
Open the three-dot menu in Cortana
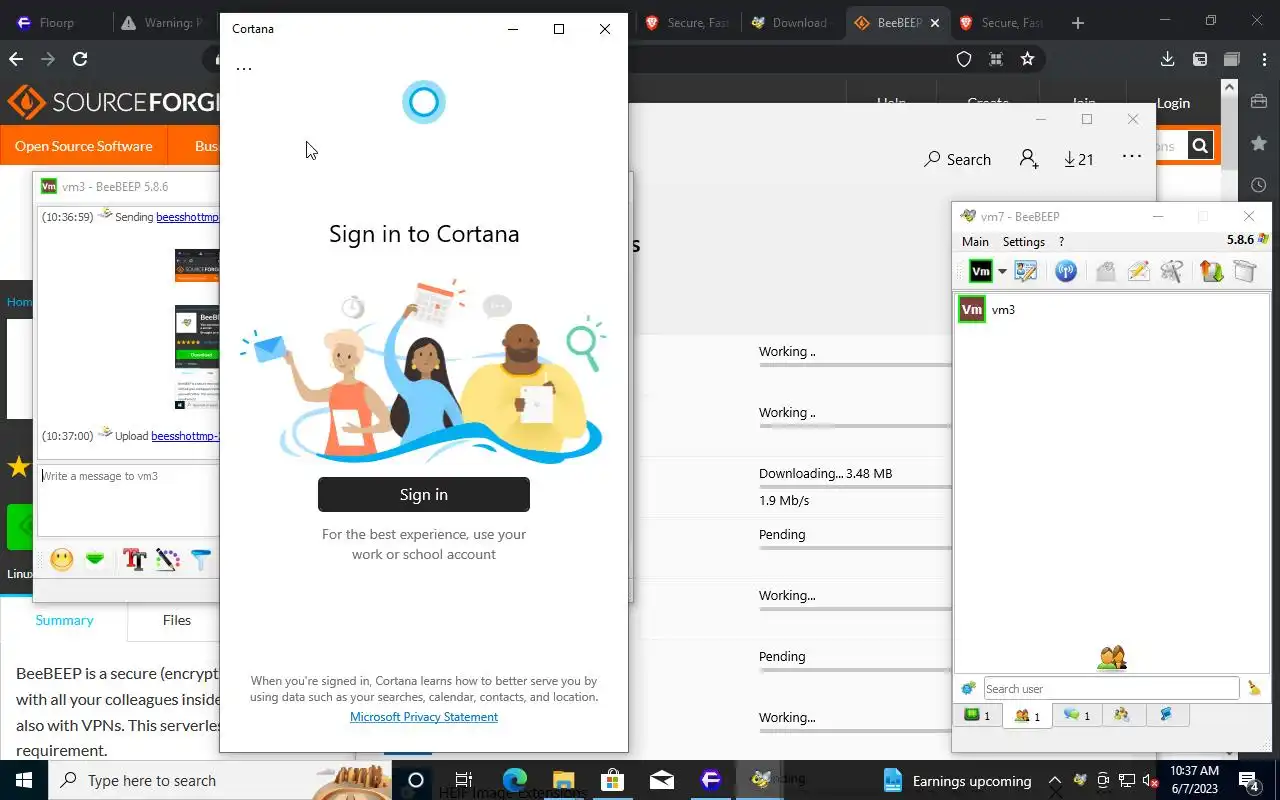[243, 67]
